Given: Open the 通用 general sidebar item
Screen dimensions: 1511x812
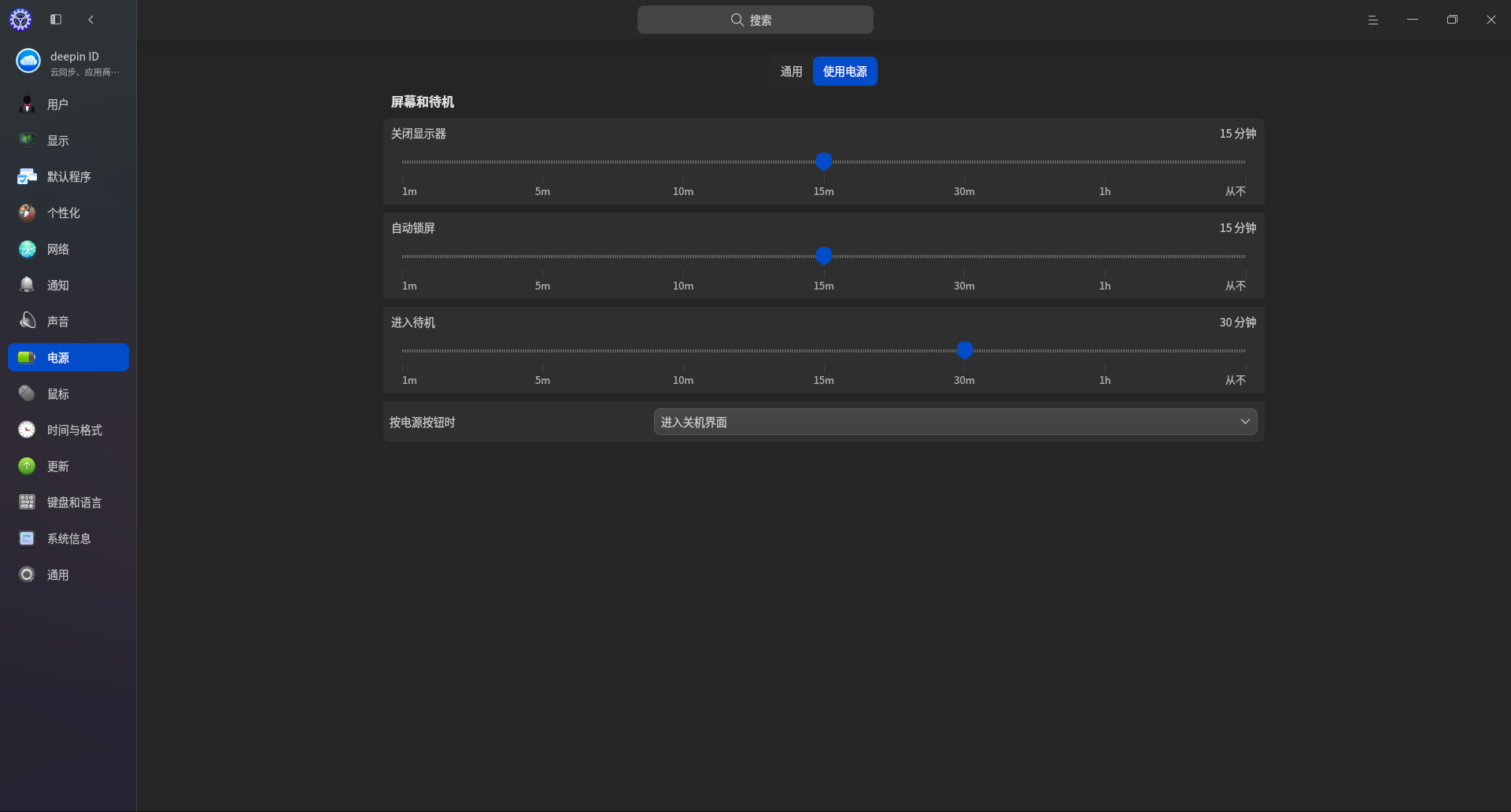Looking at the screenshot, I should [68, 575].
